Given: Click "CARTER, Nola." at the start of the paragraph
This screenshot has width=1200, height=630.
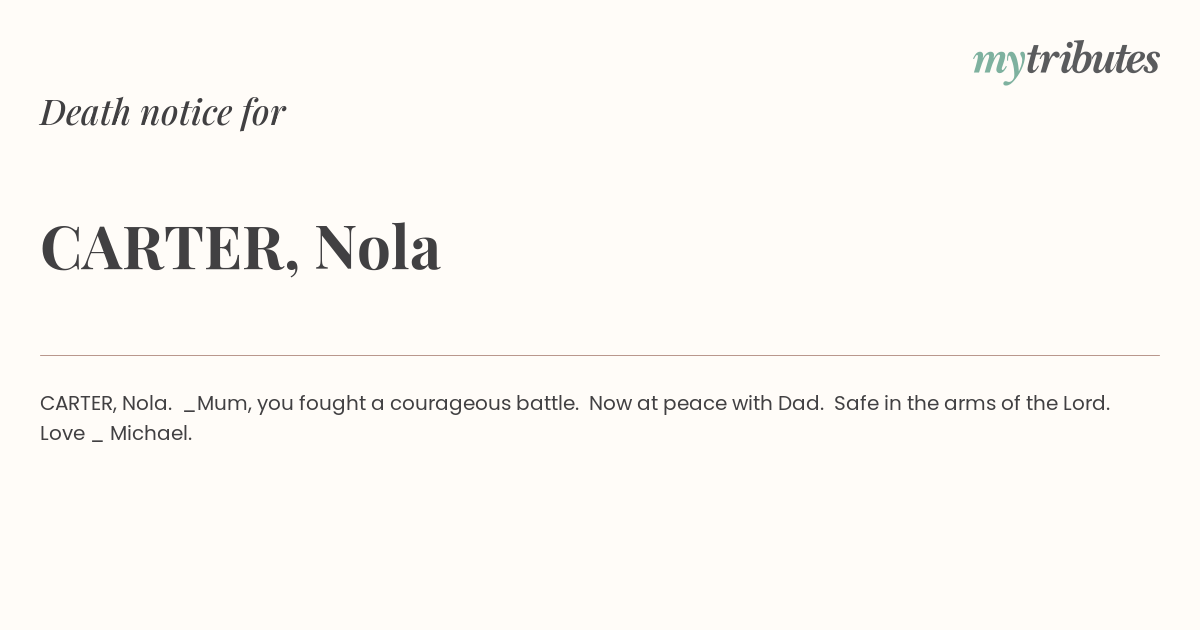Looking at the screenshot, I should point(106,403).
